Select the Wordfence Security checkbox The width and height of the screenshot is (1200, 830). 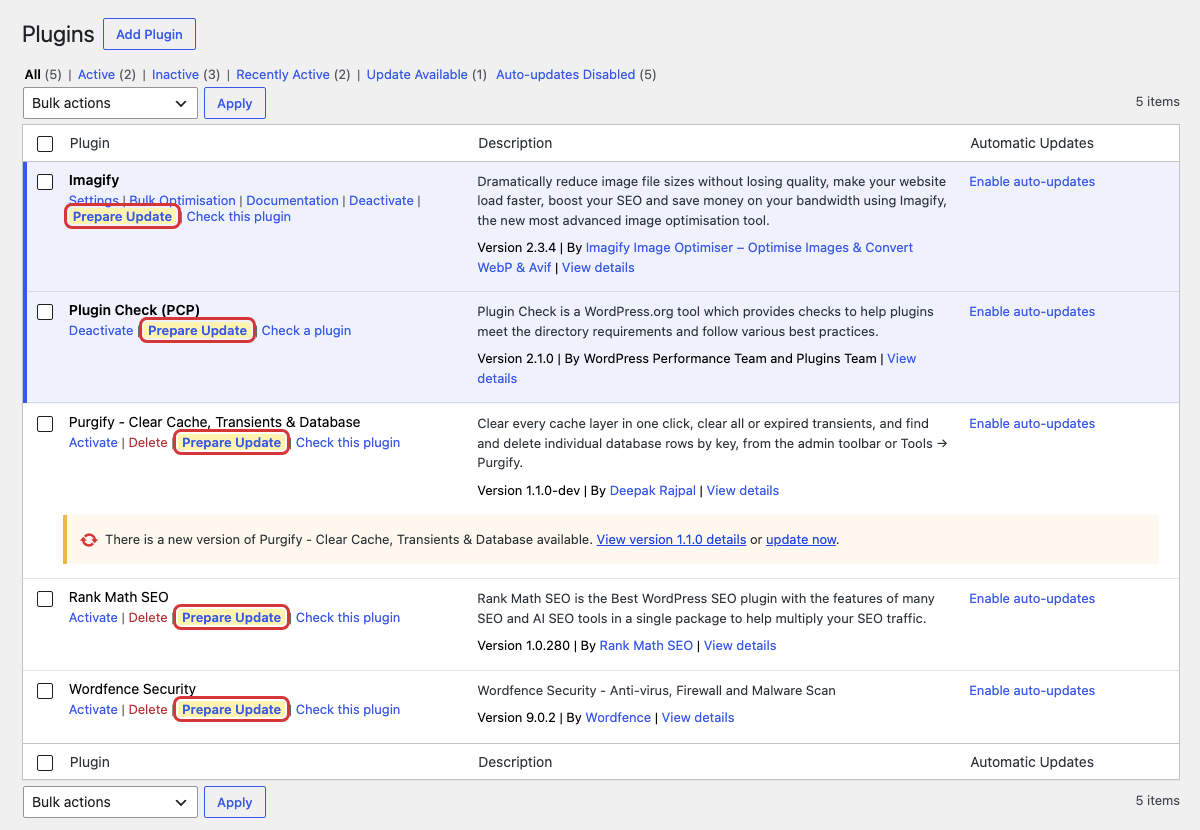[45, 691]
